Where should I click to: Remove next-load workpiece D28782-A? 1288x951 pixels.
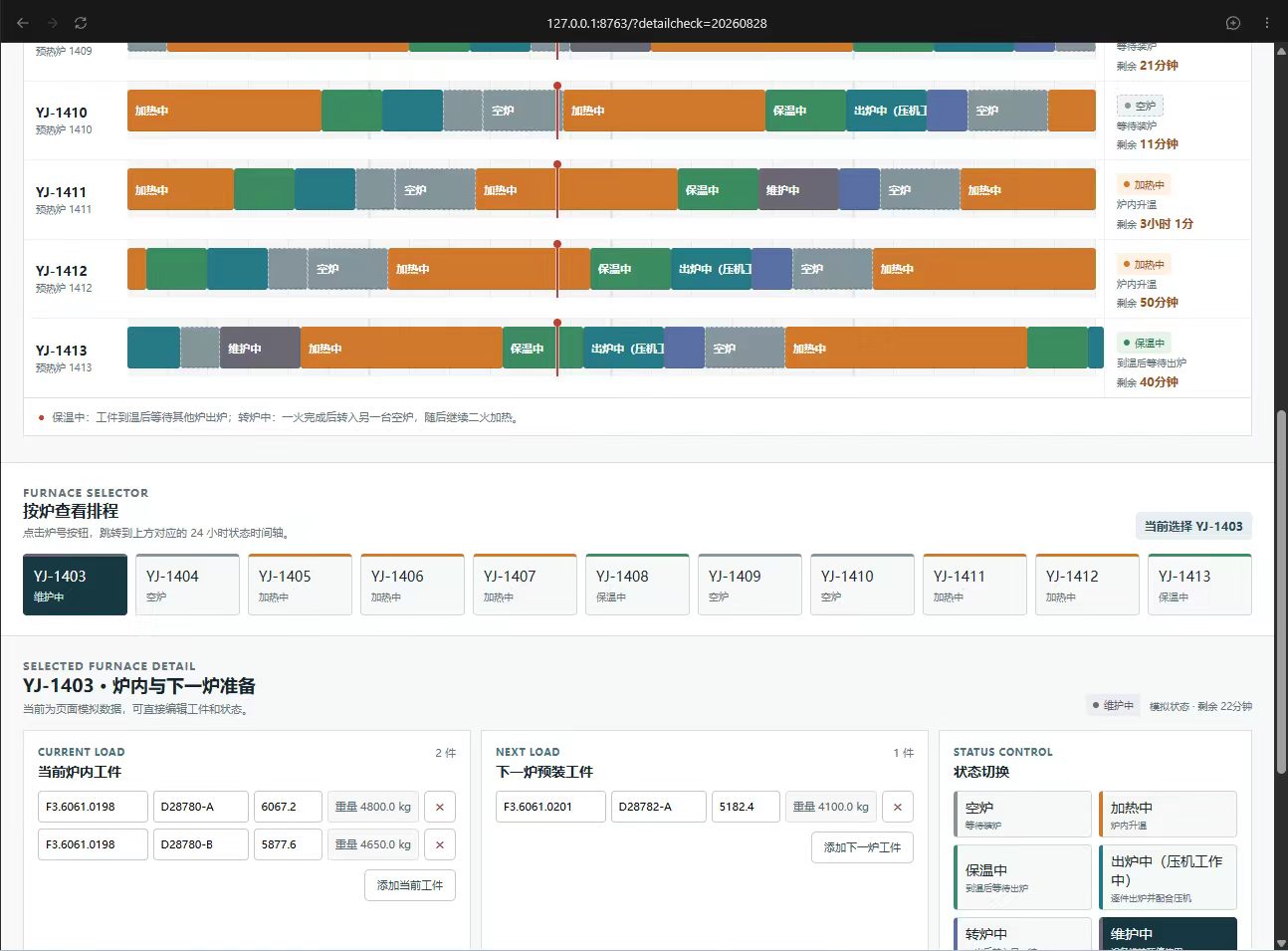tap(897, 807)
